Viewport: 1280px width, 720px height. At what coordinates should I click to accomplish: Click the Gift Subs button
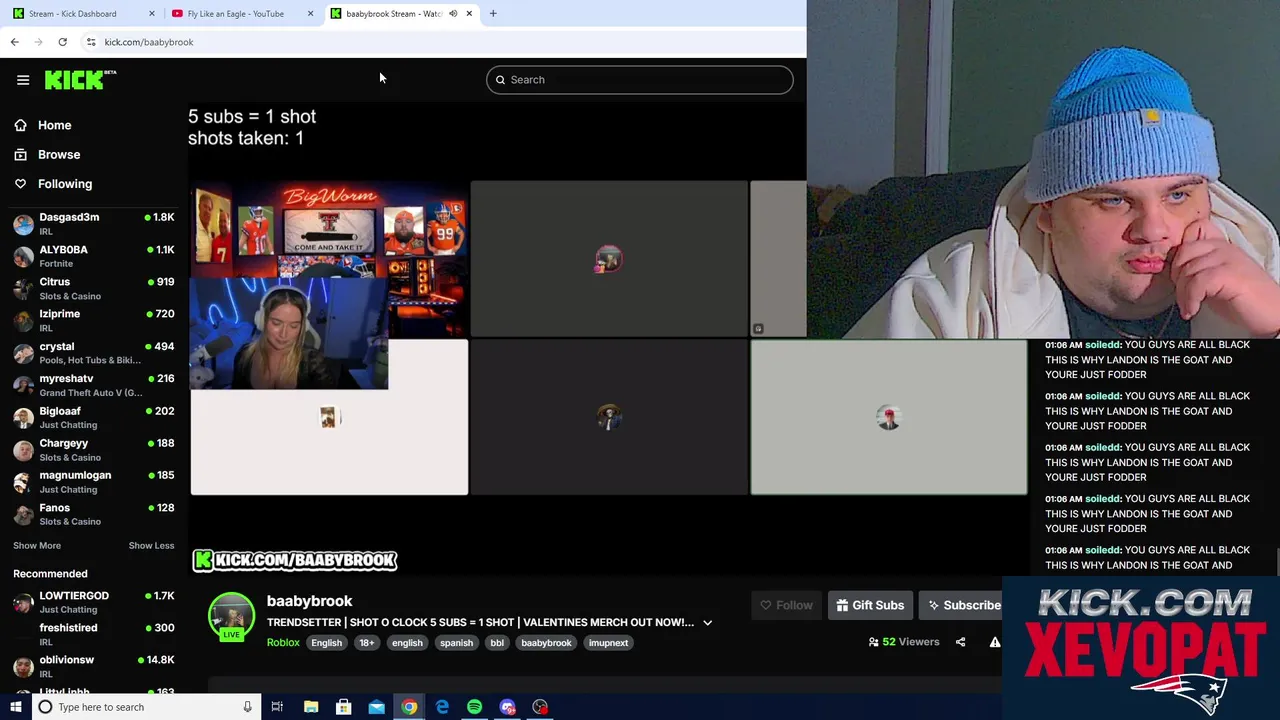870,605
